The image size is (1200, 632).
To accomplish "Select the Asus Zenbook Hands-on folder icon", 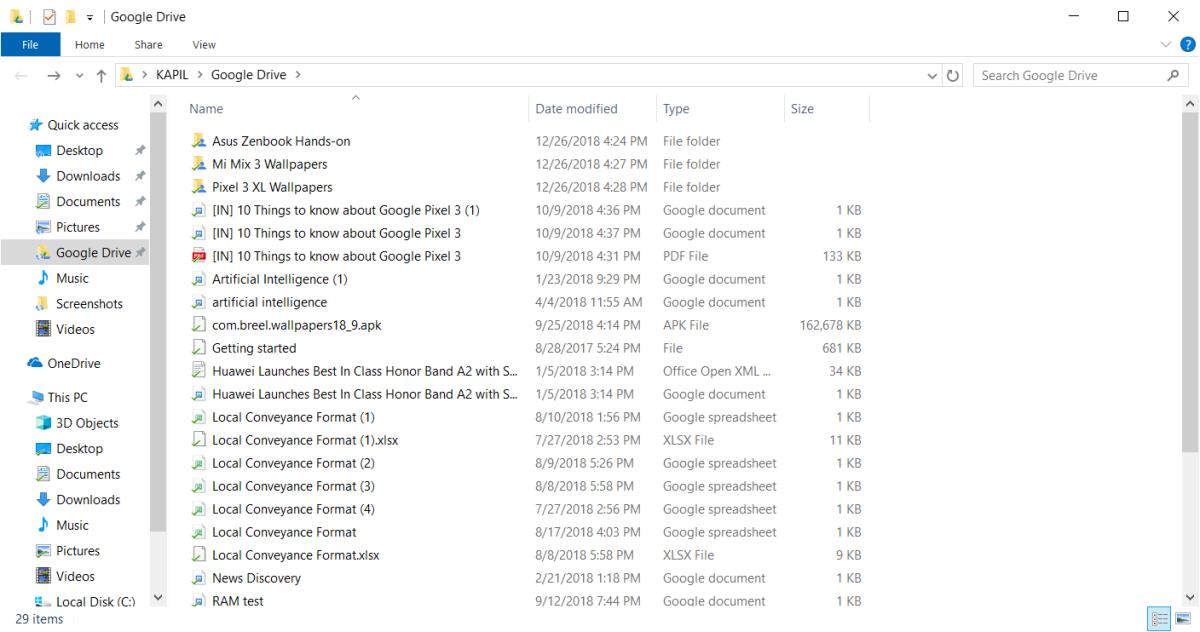I will pos(198,142).
